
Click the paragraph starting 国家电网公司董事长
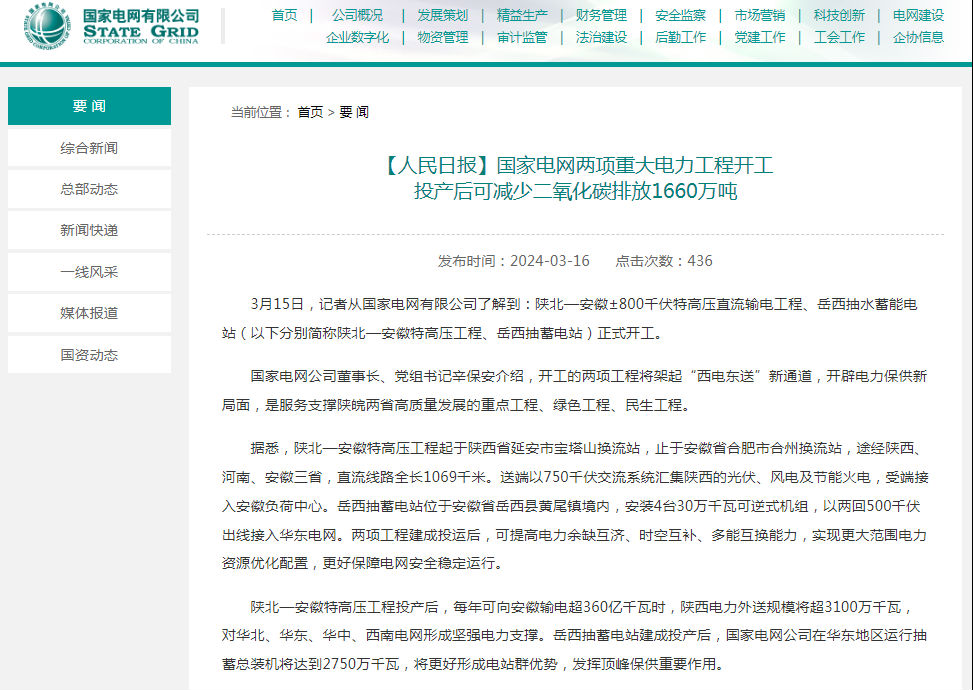coord(575,390)
